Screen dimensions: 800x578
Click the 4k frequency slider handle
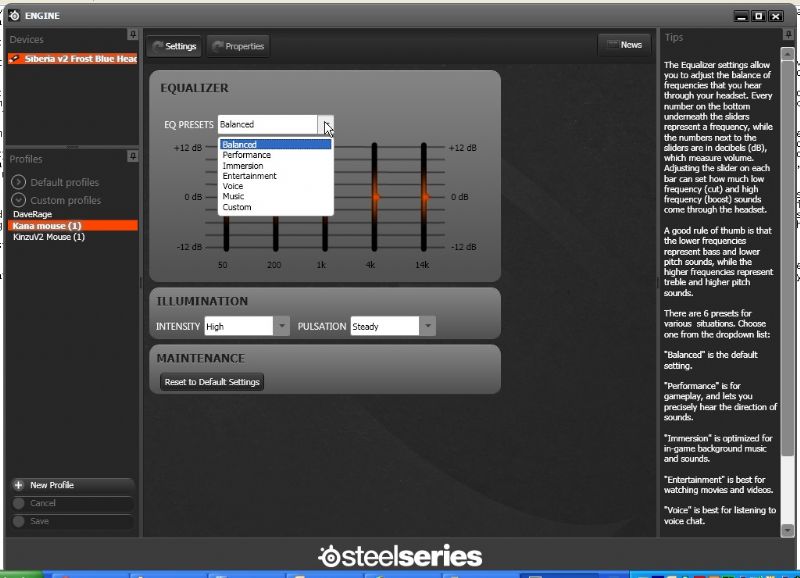(375, 197)
